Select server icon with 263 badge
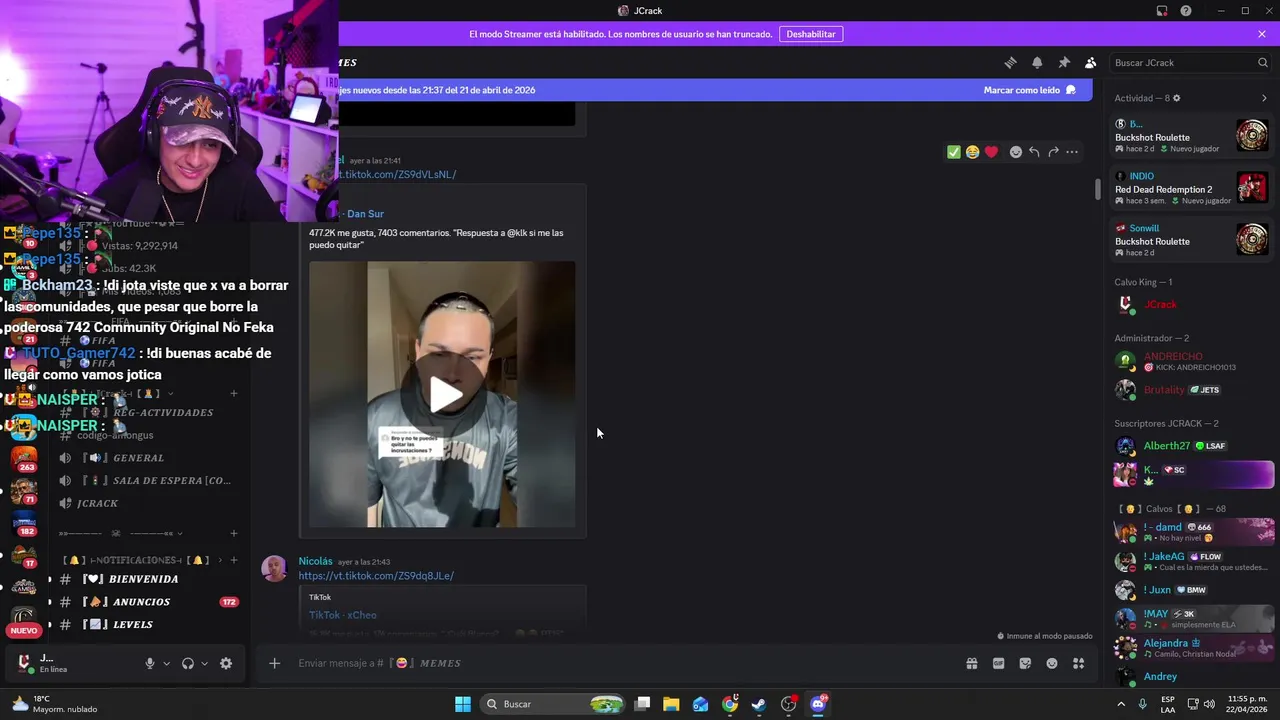1280x720 pixels. (24, 458)
